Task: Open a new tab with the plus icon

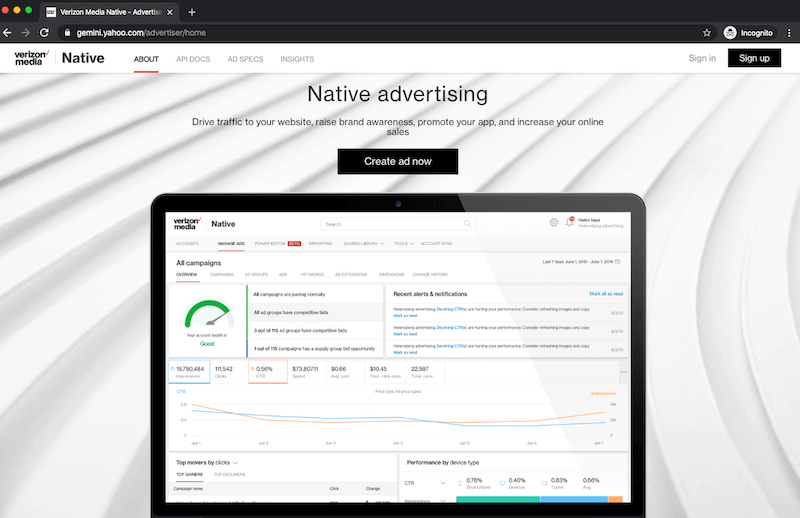Action: pyautogui.click(x=192, y=12)
